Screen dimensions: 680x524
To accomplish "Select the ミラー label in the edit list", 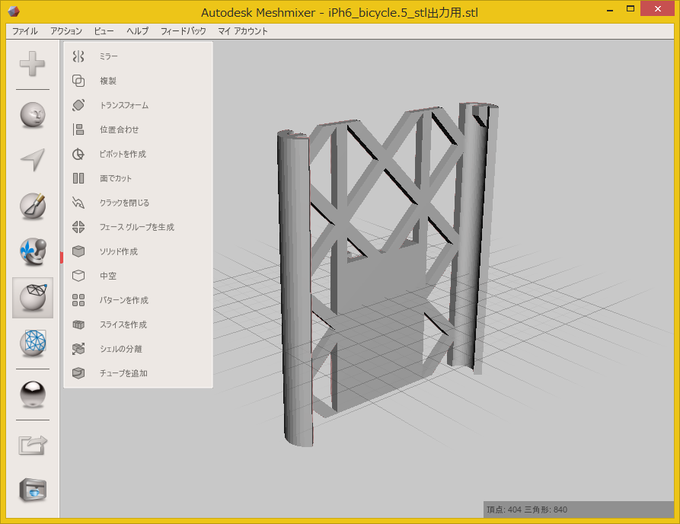I will click(x=108, y=56).
